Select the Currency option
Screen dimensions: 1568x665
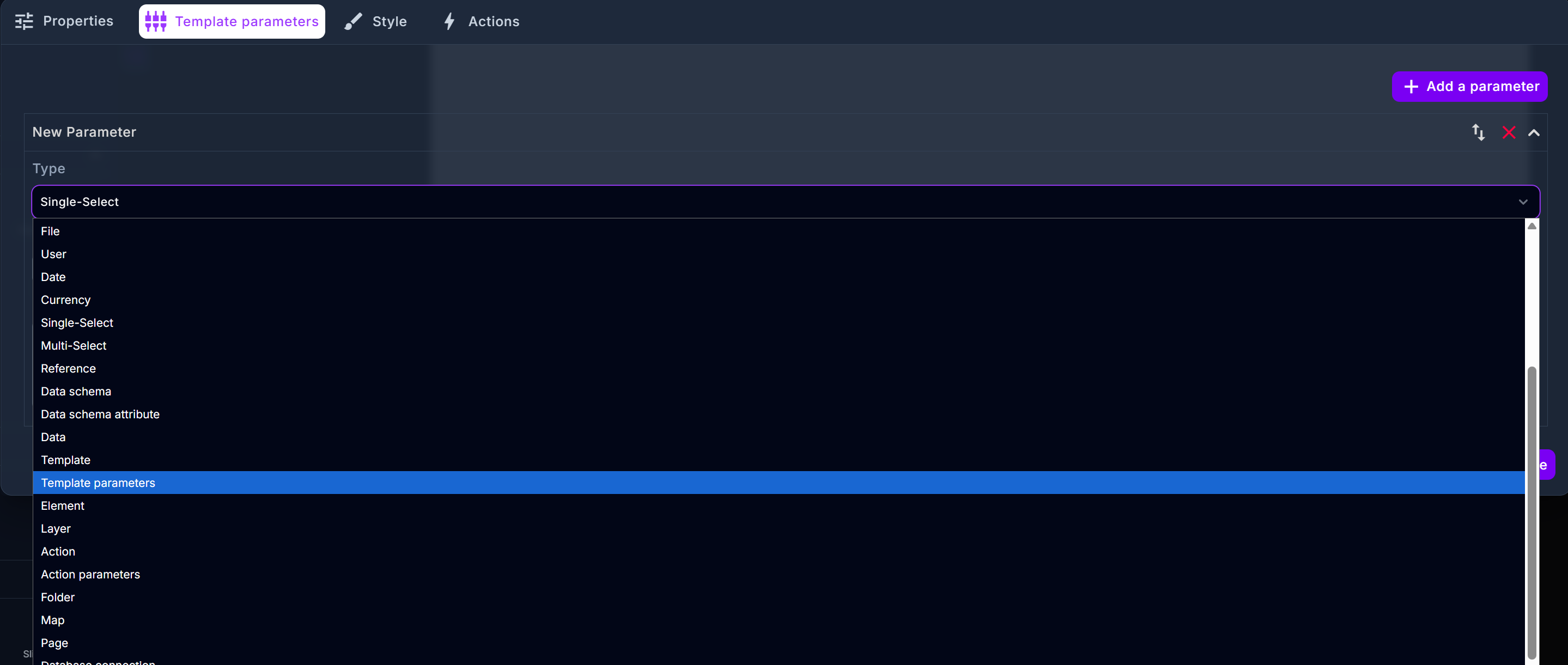click(65, 300)
